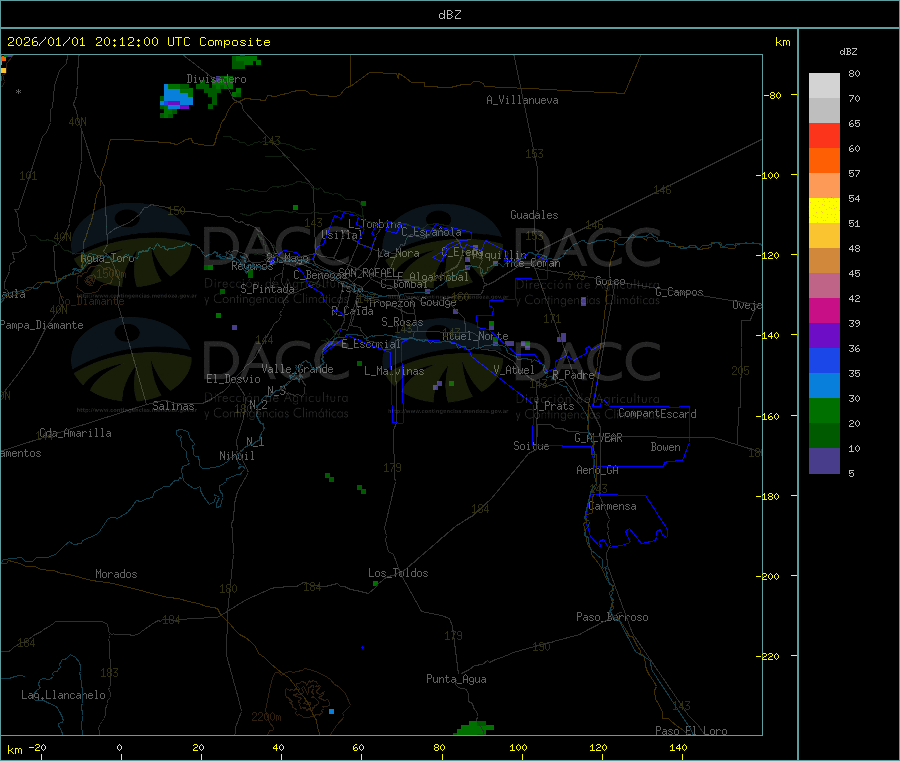Click the L_Malvinas label

[394, 371]
